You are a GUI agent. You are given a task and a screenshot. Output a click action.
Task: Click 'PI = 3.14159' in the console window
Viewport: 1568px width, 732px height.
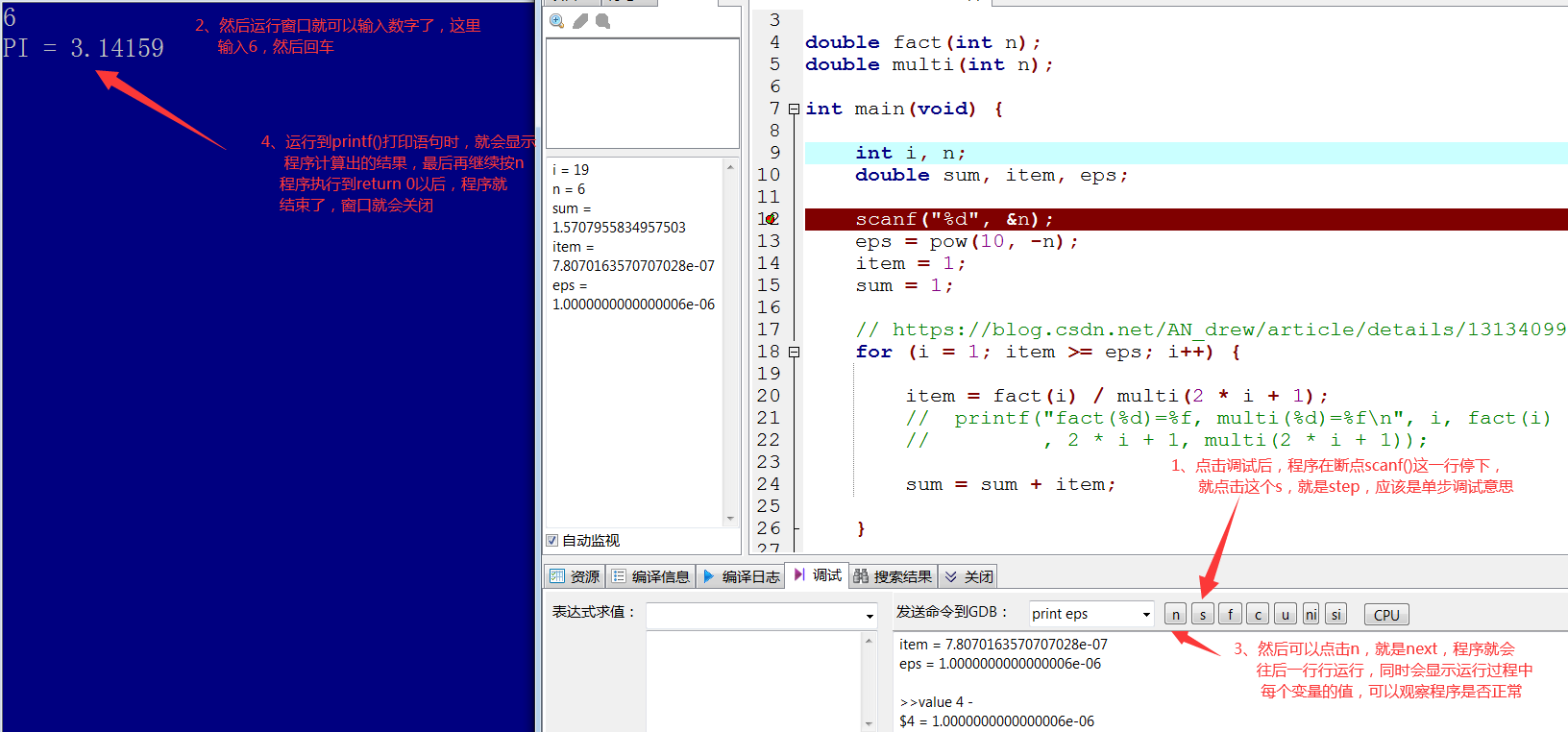(84, 48)
